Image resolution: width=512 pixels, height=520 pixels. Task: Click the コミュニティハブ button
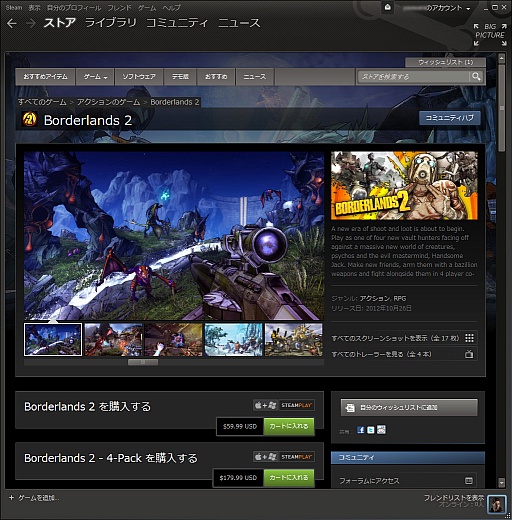tap(450, 118)
